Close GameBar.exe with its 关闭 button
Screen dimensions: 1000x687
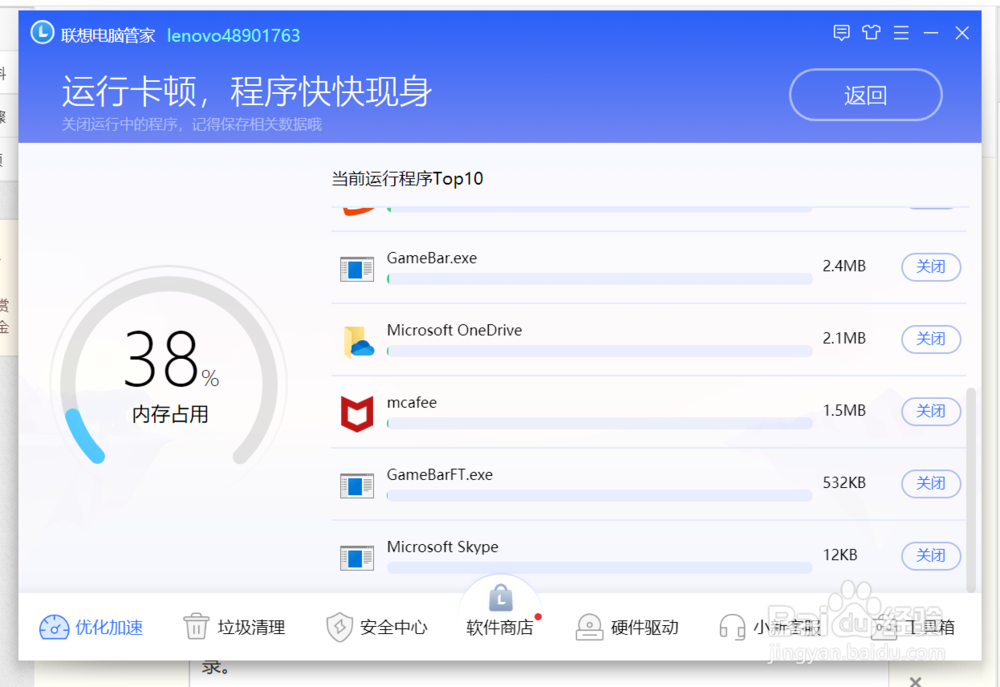click(x=930, y=267)
